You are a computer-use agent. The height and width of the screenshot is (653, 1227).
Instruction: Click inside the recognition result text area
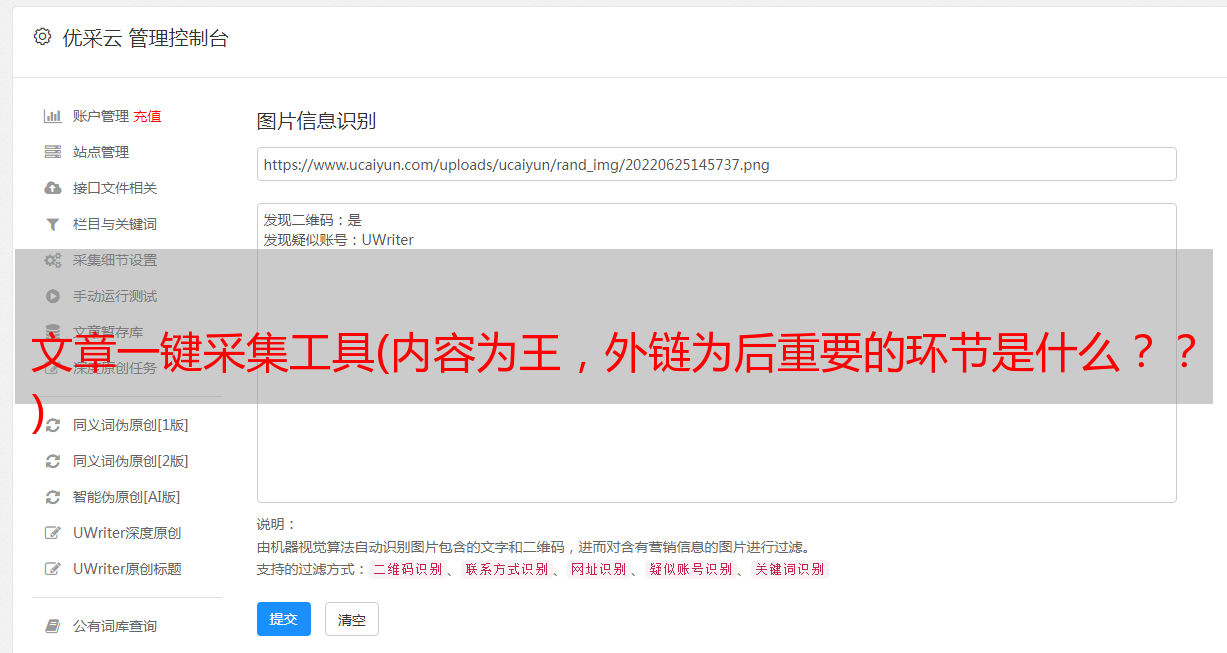[716, 353]
